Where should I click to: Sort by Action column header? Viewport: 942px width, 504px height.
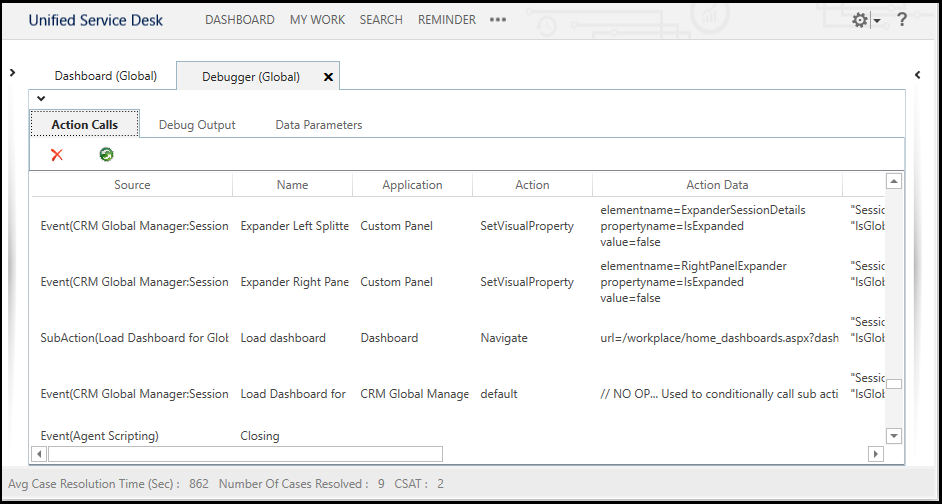532,184
